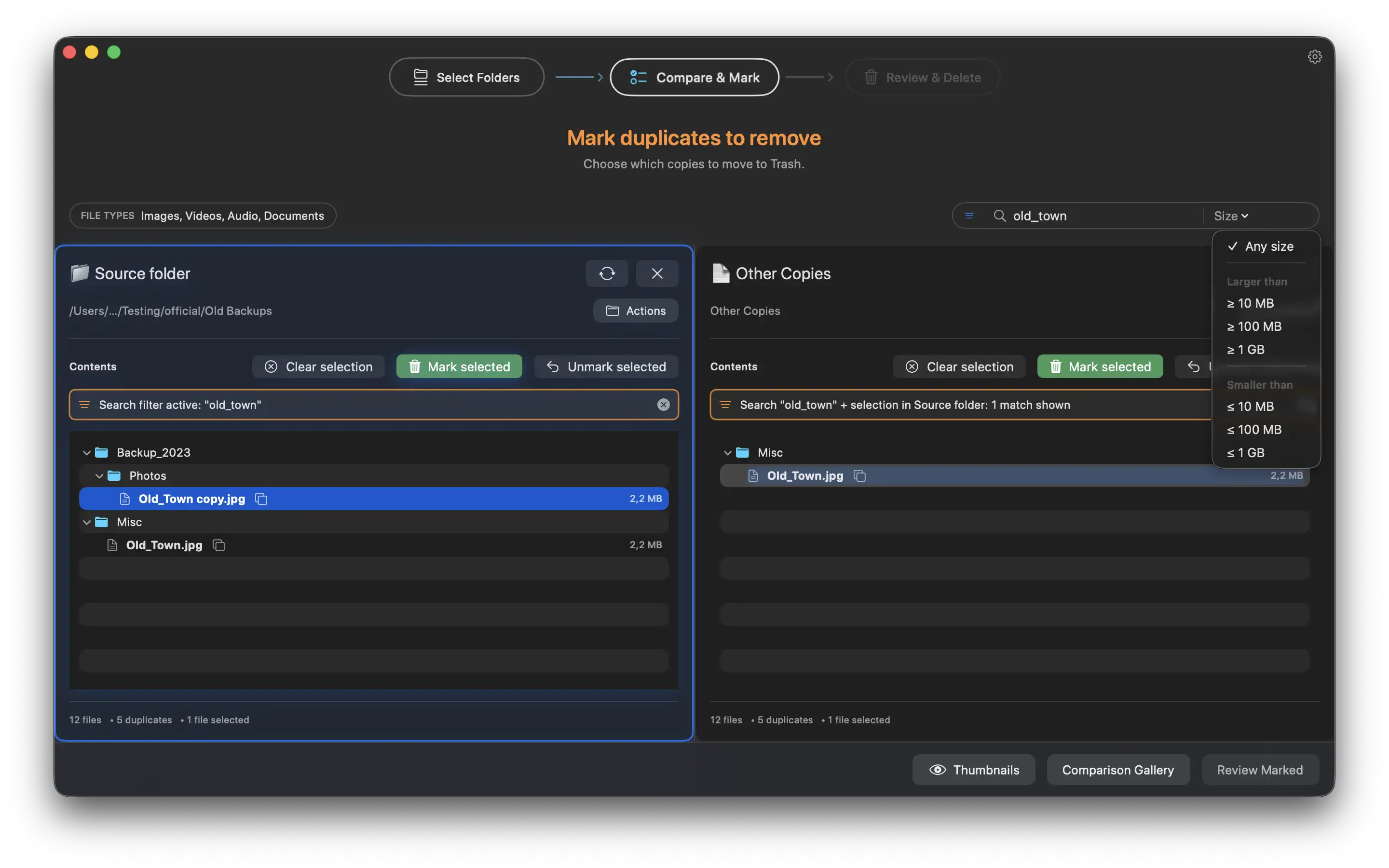
Task: Open the Comparison Gallery
Action: pos(1118,769)
